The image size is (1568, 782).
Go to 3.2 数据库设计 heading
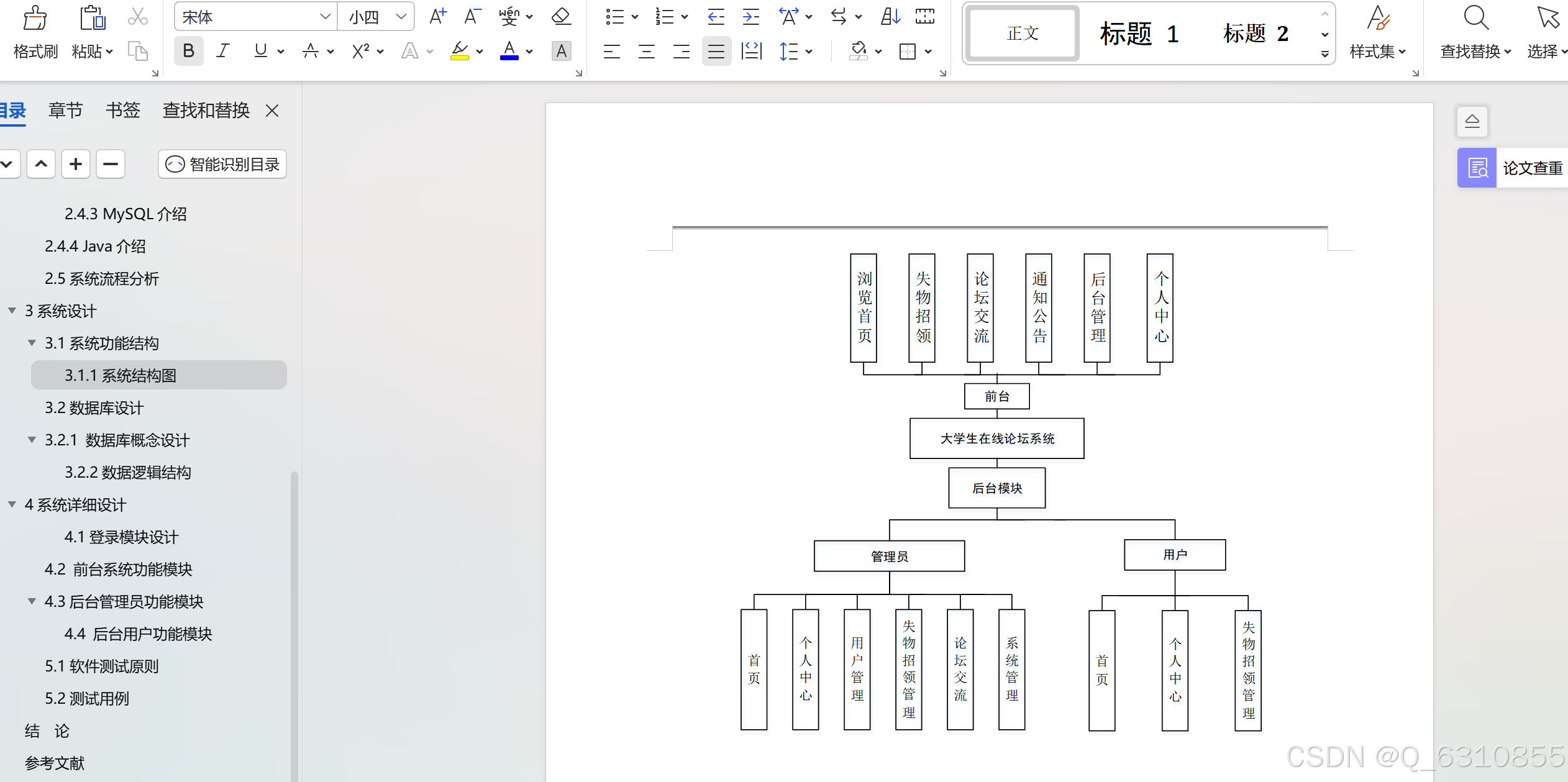click(x=94, y=407)
